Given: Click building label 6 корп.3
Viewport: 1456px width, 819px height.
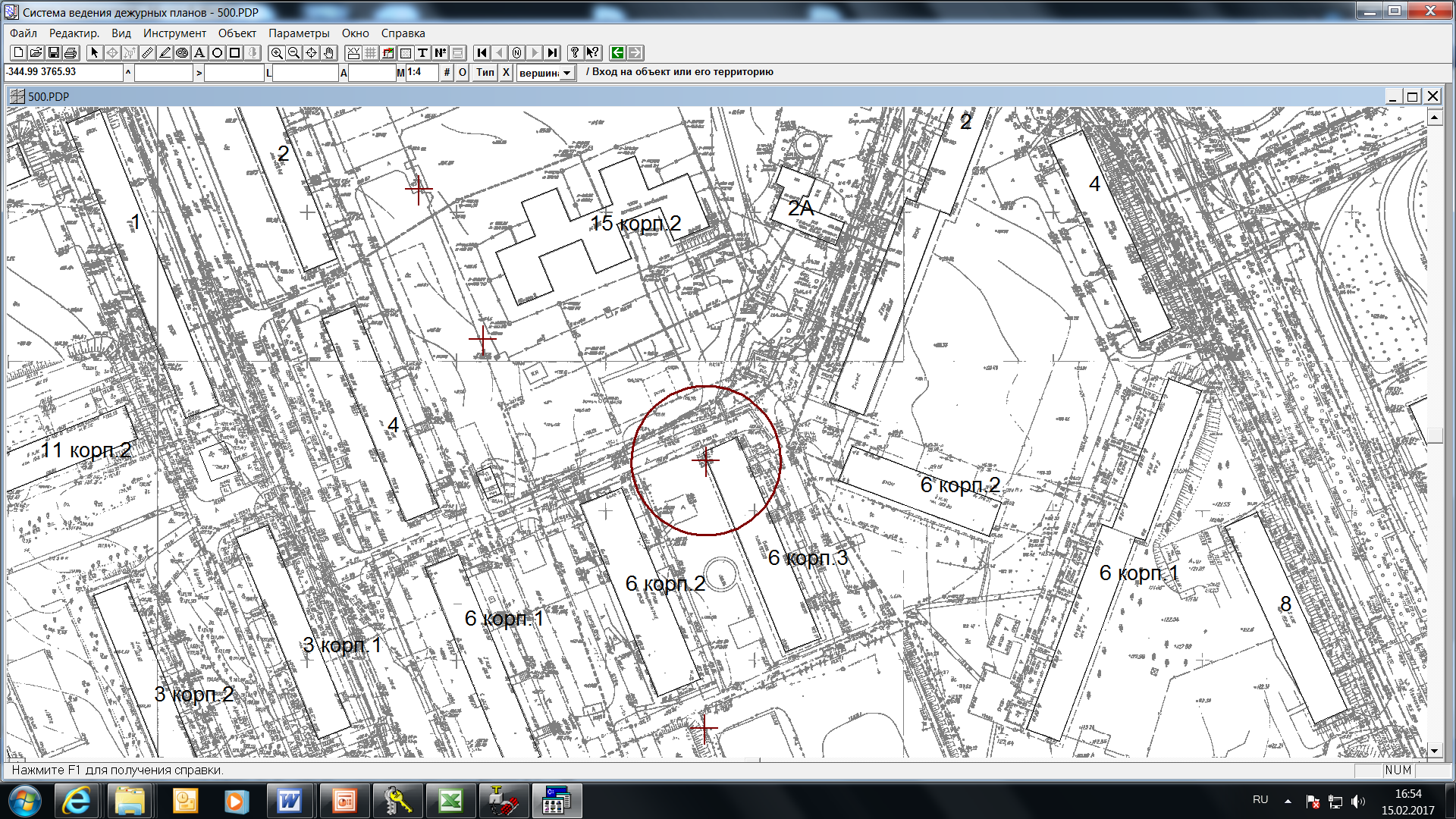Looking at the screenshot, I should pyautogui.click(x=808, y=558).
